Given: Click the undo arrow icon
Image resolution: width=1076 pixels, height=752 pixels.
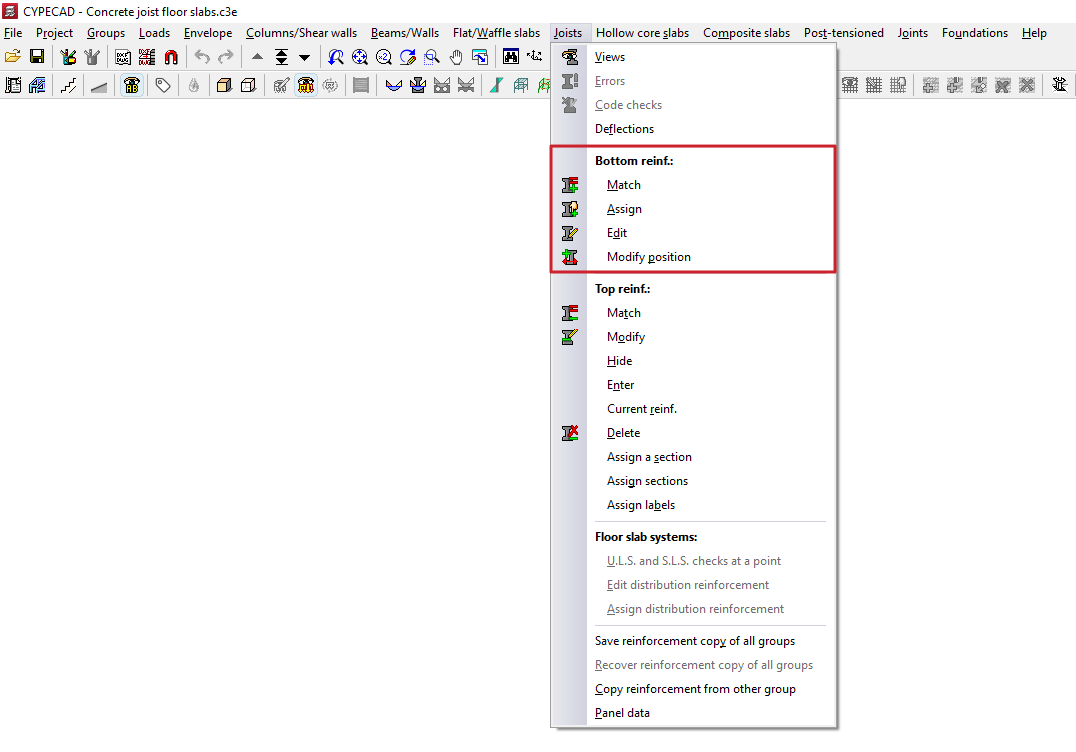Looking at the screenshot, I should [202, 57].
